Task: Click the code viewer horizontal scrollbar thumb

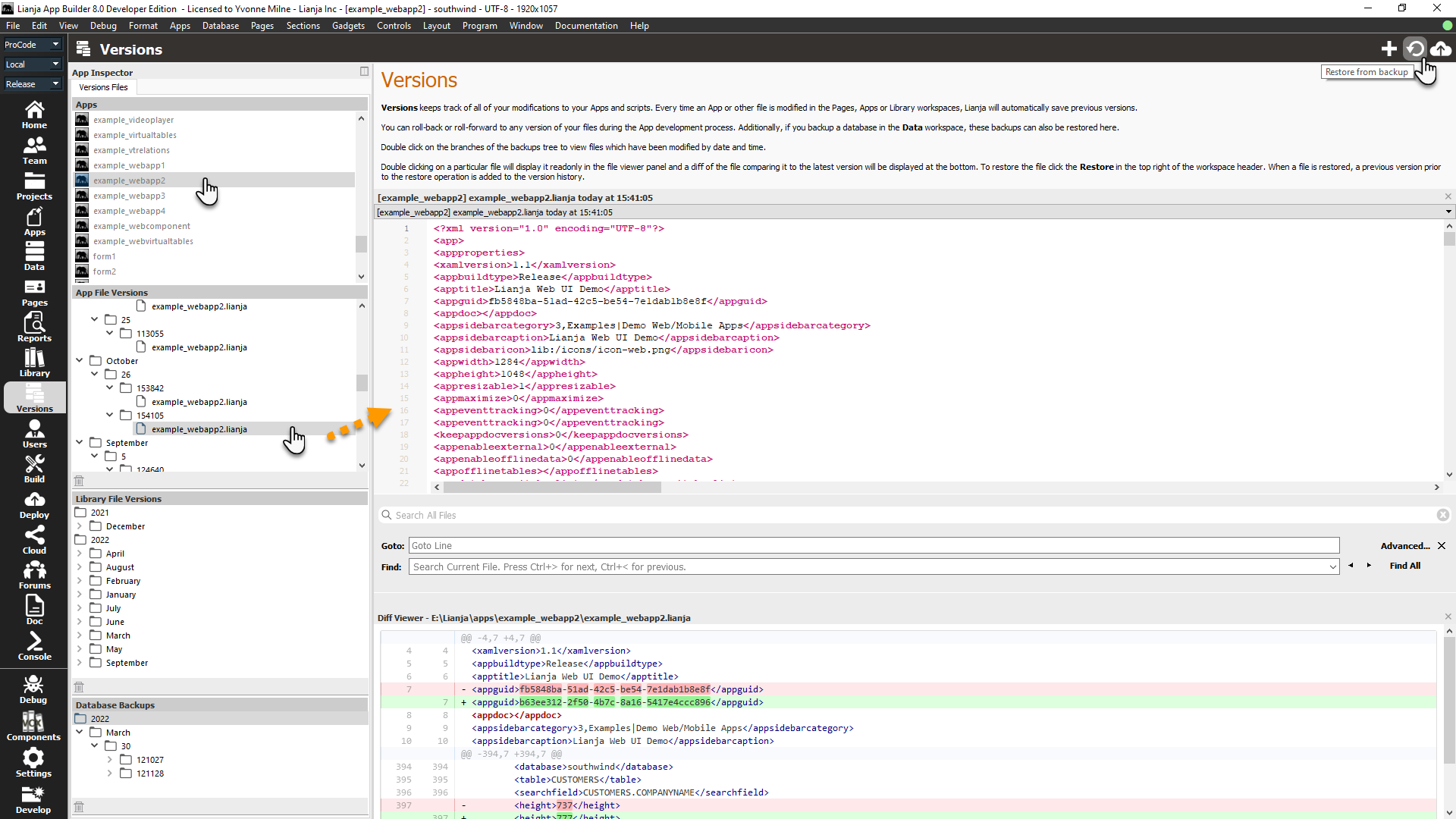Action: 551,488
